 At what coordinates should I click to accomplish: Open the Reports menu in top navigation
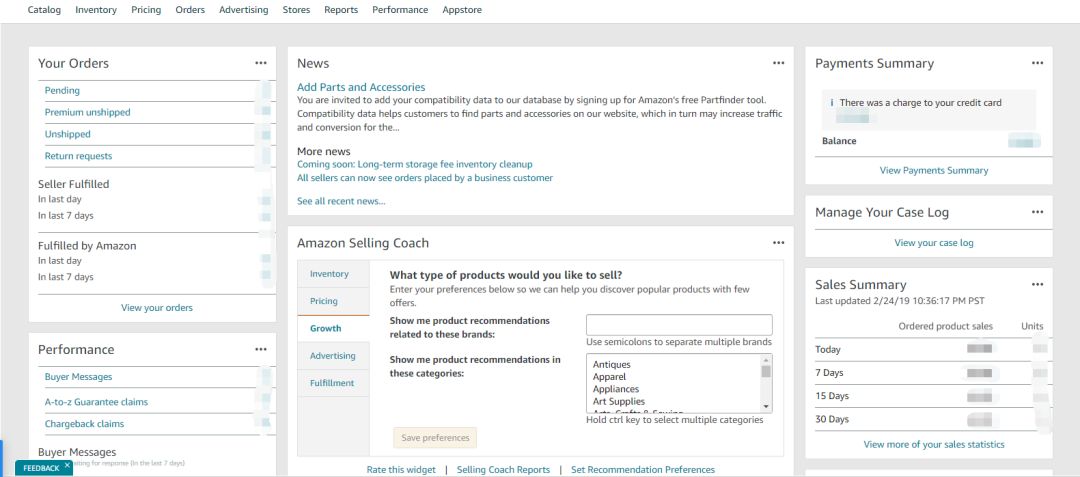coord(341,10)
